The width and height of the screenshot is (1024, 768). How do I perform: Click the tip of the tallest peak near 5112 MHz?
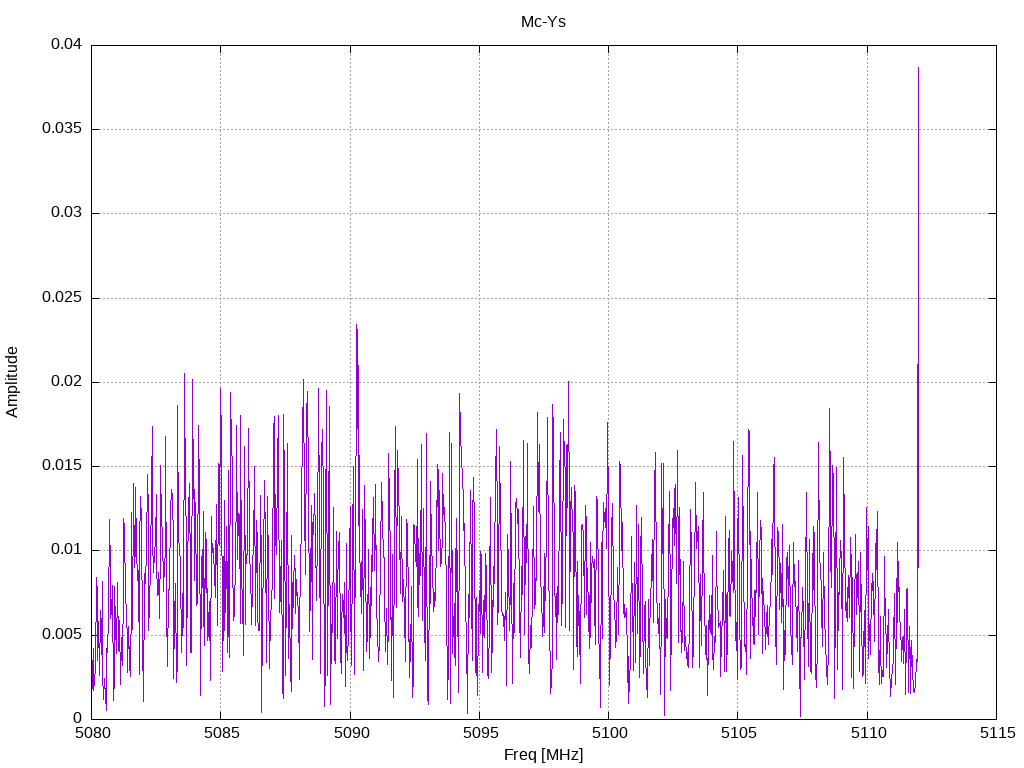(x=918, y=68)
